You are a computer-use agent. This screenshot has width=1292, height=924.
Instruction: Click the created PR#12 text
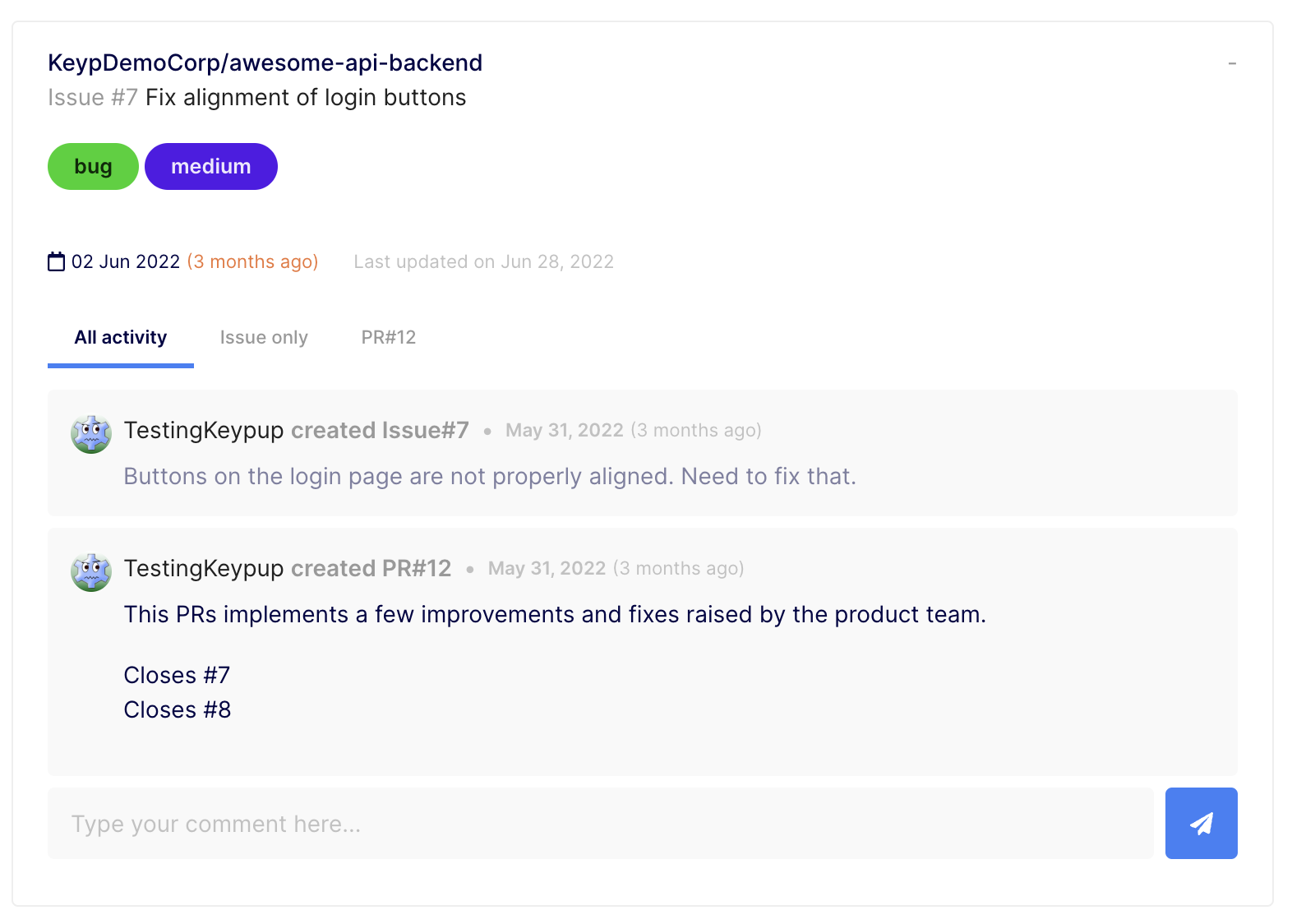tap(371, 569)
